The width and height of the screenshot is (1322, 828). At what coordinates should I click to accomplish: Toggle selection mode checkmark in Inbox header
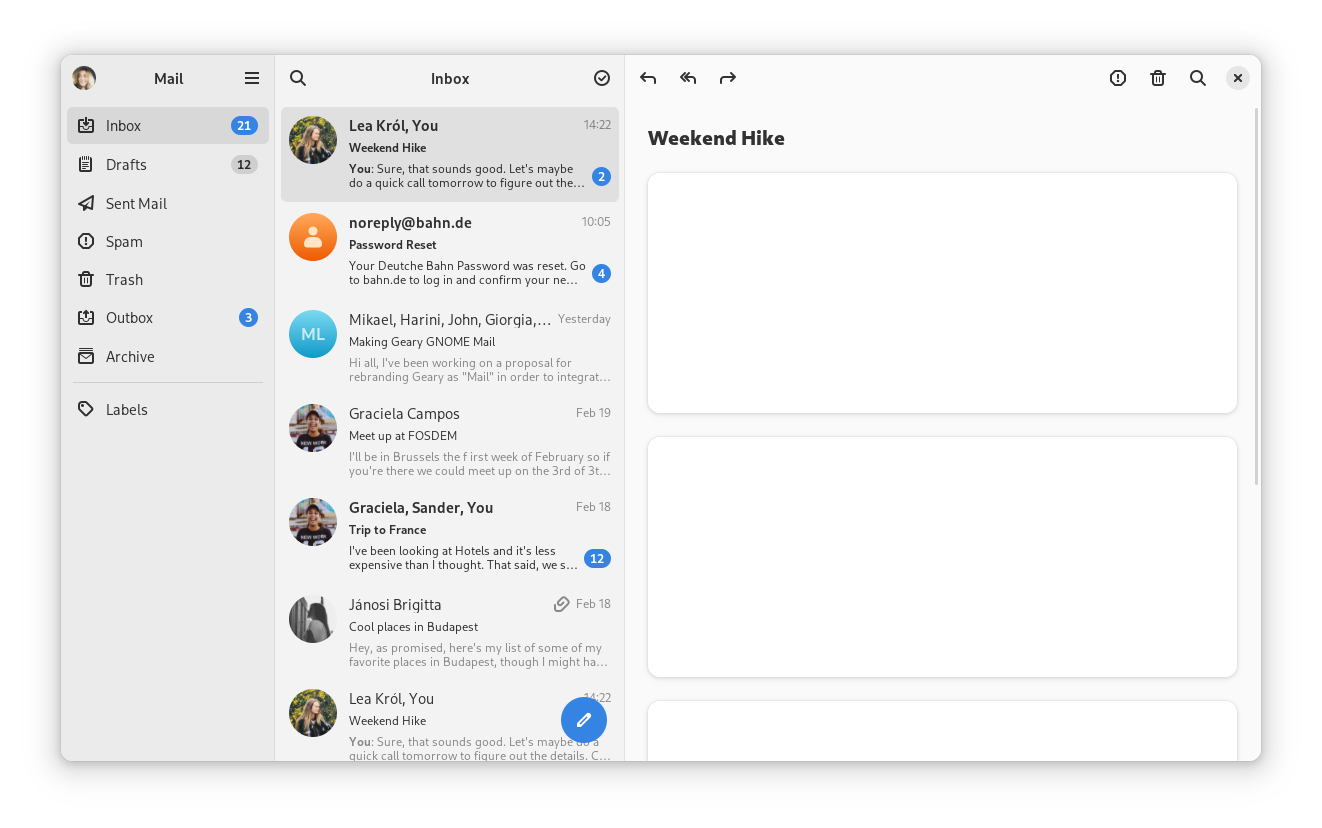pyautogui.click(x=602, y=78)
